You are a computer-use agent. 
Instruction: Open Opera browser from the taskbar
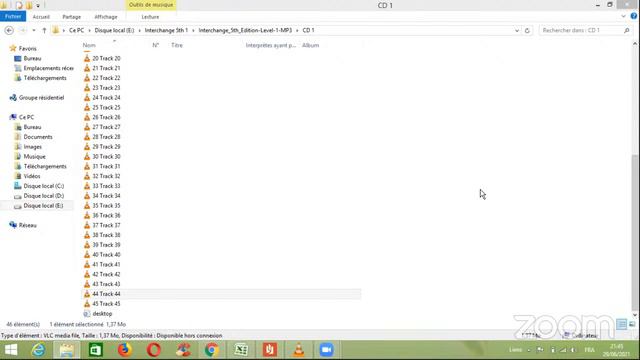(x=154, y=350)
